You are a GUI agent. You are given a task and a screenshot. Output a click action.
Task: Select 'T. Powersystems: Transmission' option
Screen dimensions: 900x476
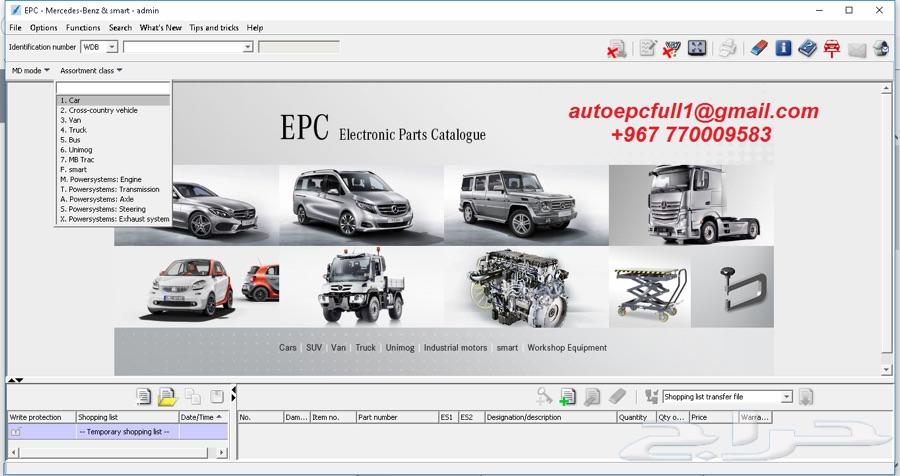[x=113, y=189]
